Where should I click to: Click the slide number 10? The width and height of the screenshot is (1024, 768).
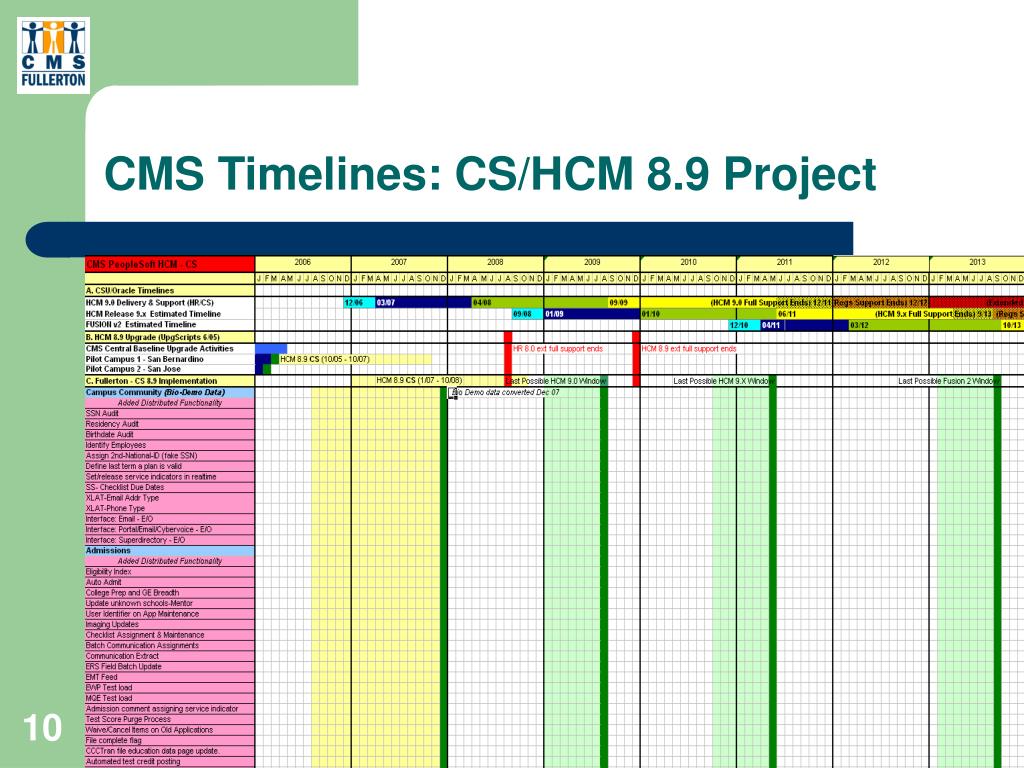click(42, 728)
